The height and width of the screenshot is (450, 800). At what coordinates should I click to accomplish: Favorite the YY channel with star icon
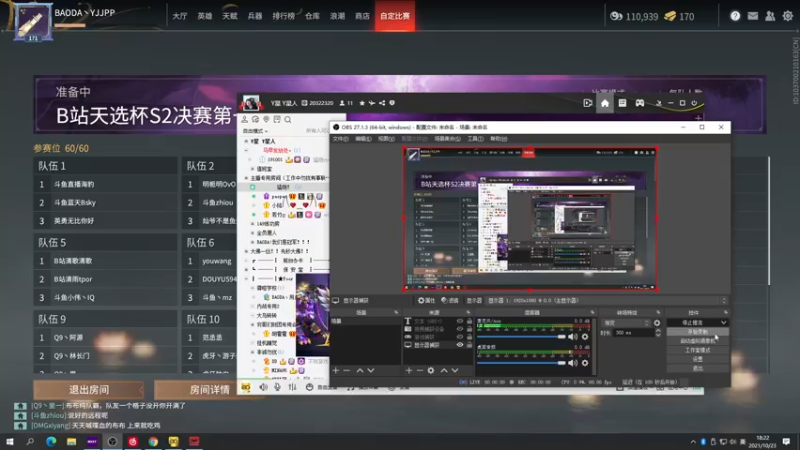pyautogui.click(x=362, y=103)
